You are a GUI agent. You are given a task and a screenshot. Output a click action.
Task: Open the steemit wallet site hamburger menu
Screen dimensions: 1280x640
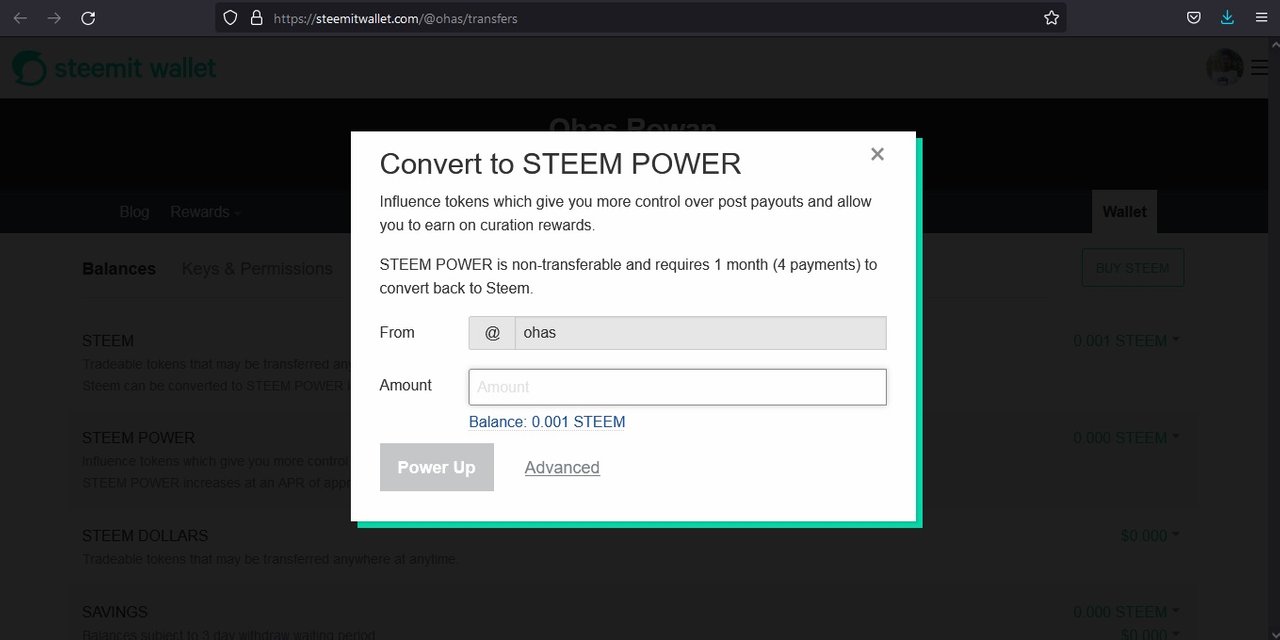click(1259, 68)
